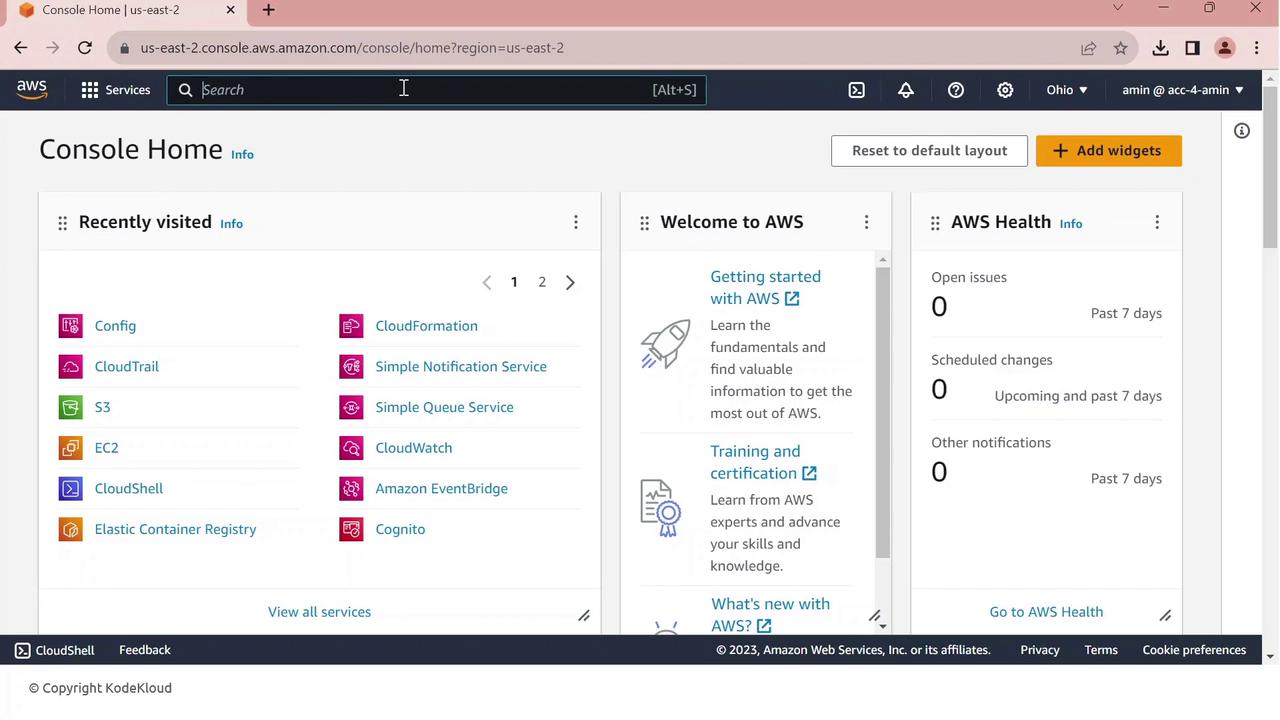Screen dimensions: 1280x720
Task: Open AWS Health widget options menu
Action: (1157, 222)
